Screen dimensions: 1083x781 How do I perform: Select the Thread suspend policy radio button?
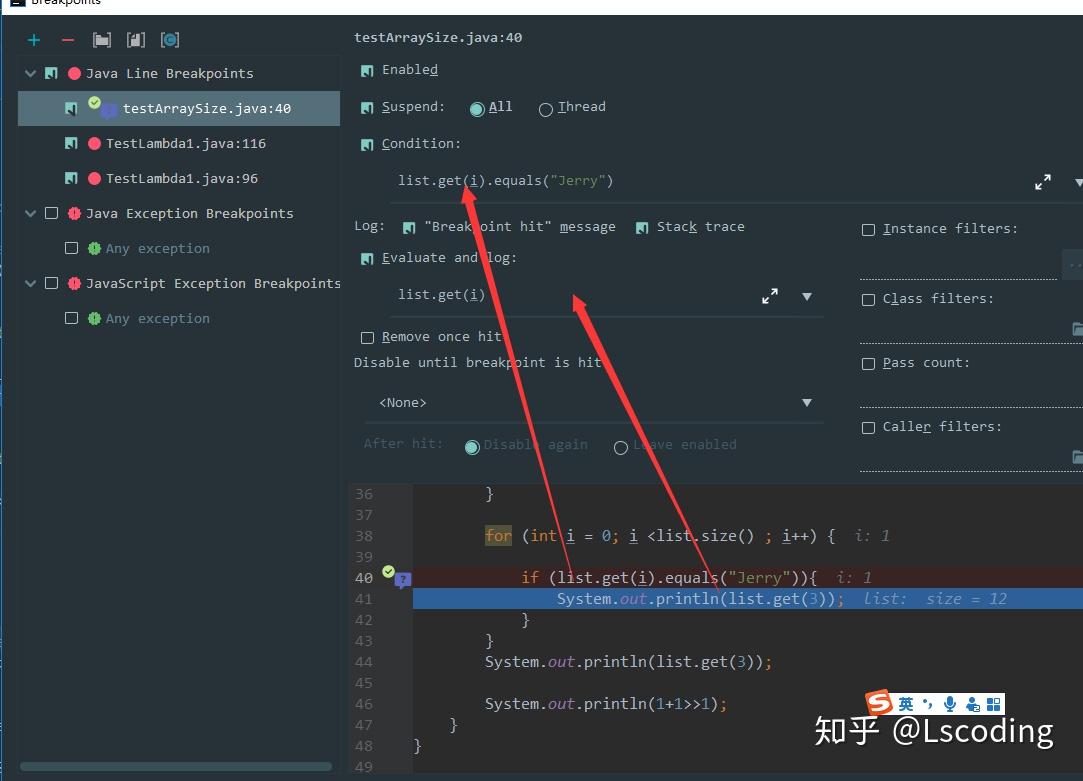[x=545, y=110]
